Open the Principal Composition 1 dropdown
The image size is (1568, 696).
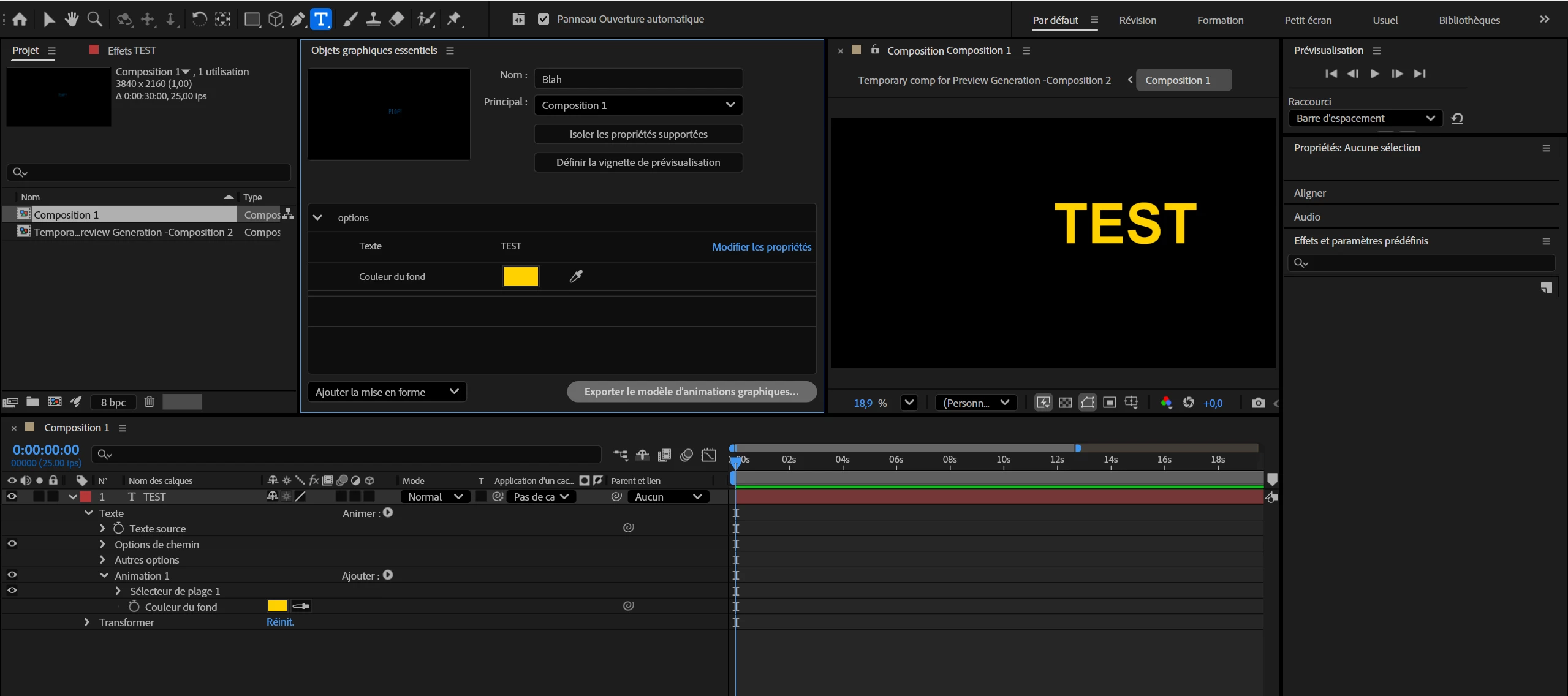tap(638, 105)
